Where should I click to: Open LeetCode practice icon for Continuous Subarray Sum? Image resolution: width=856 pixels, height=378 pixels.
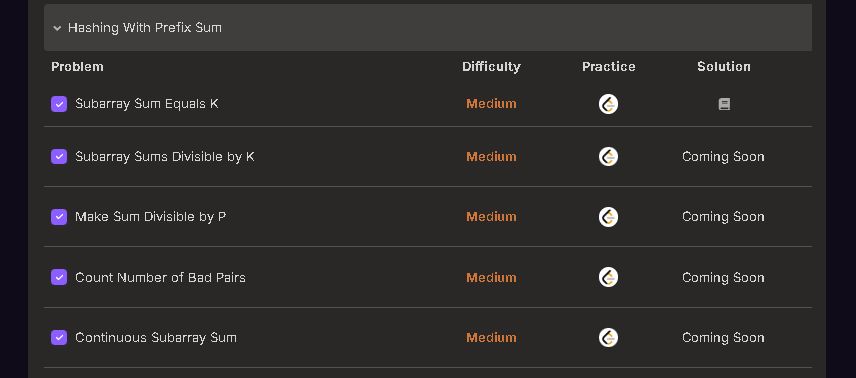[608, 338]
